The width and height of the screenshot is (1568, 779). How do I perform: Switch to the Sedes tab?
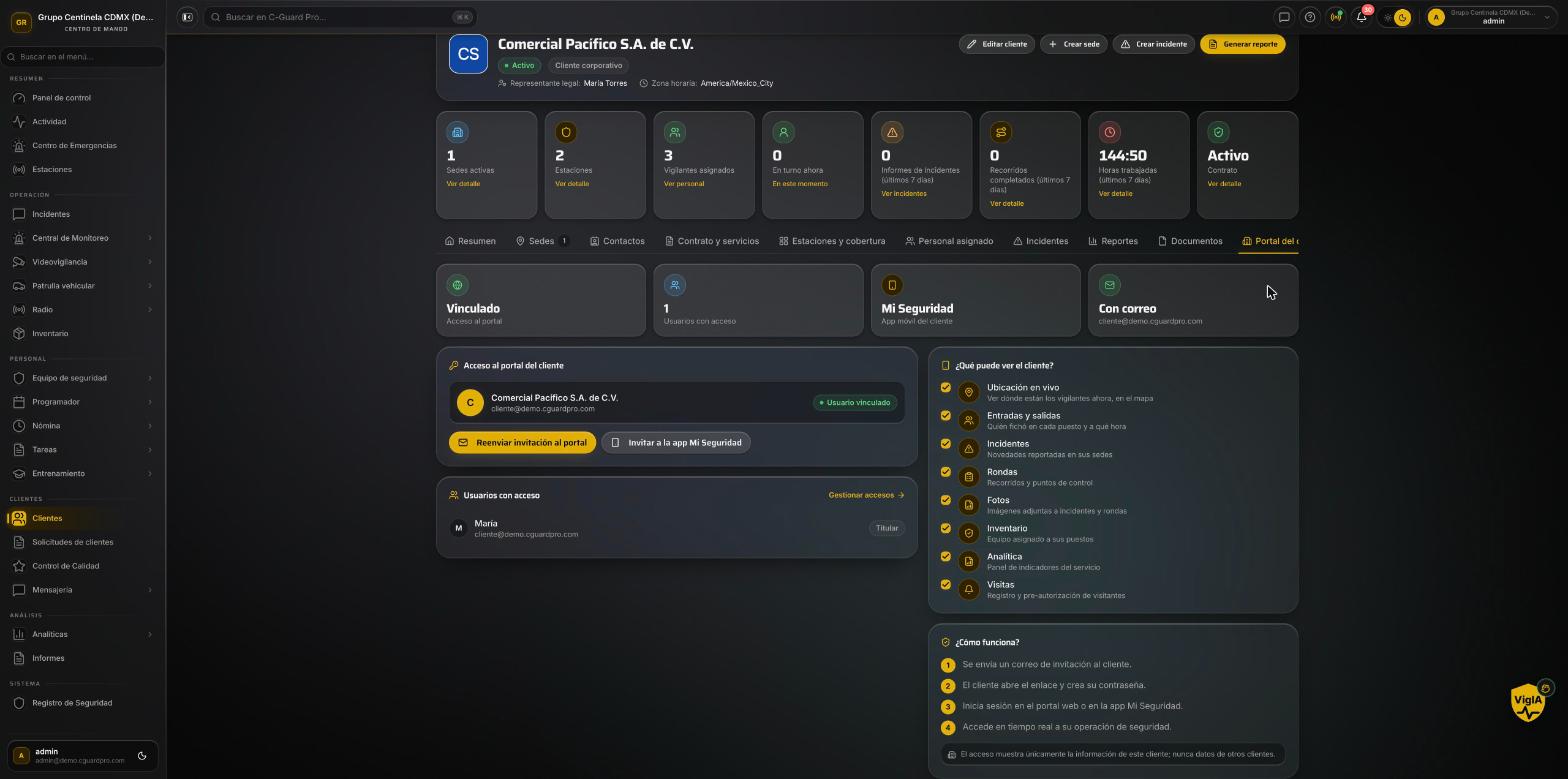[542, 241]
